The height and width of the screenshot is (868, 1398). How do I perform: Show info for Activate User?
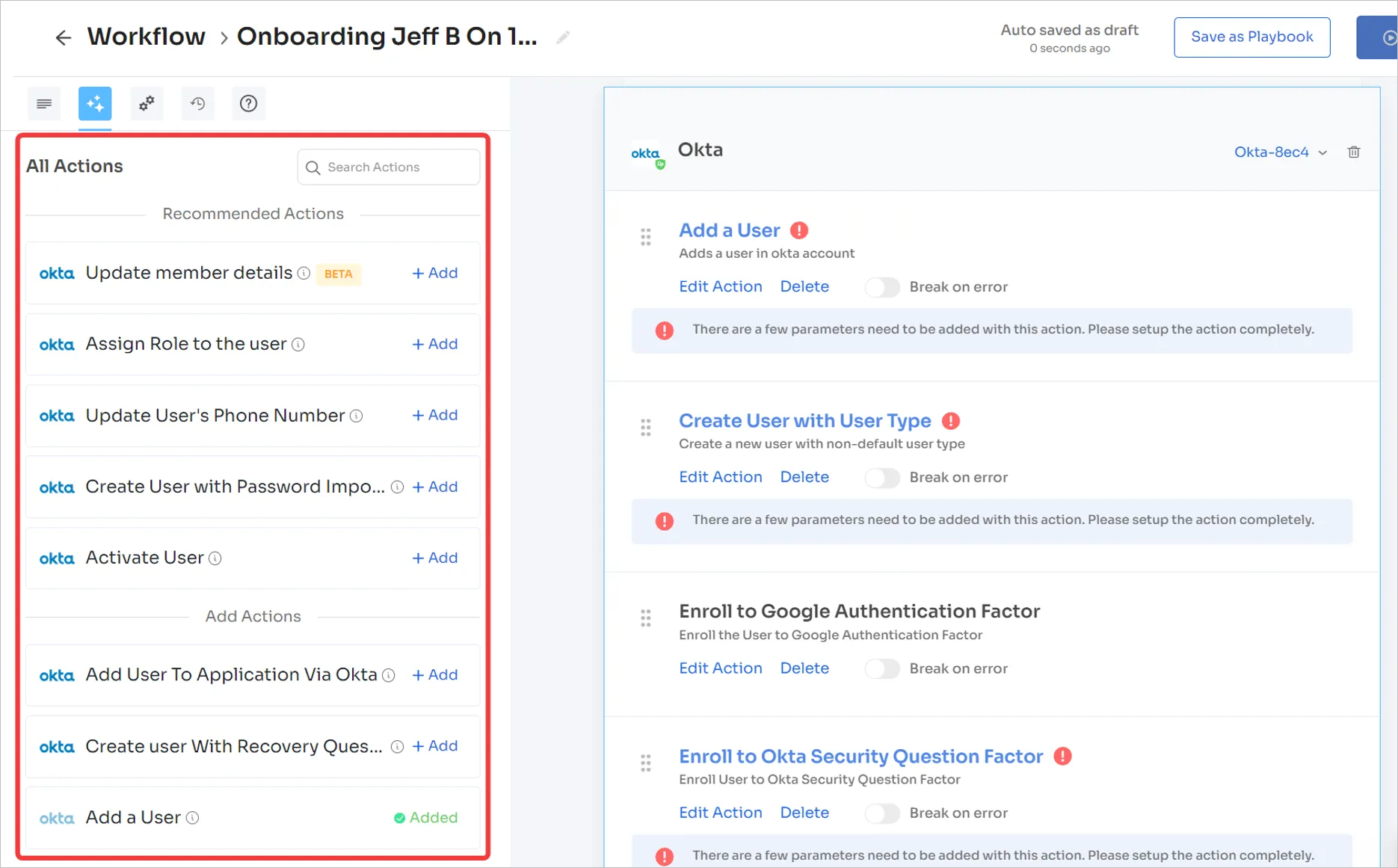point(215,558)
